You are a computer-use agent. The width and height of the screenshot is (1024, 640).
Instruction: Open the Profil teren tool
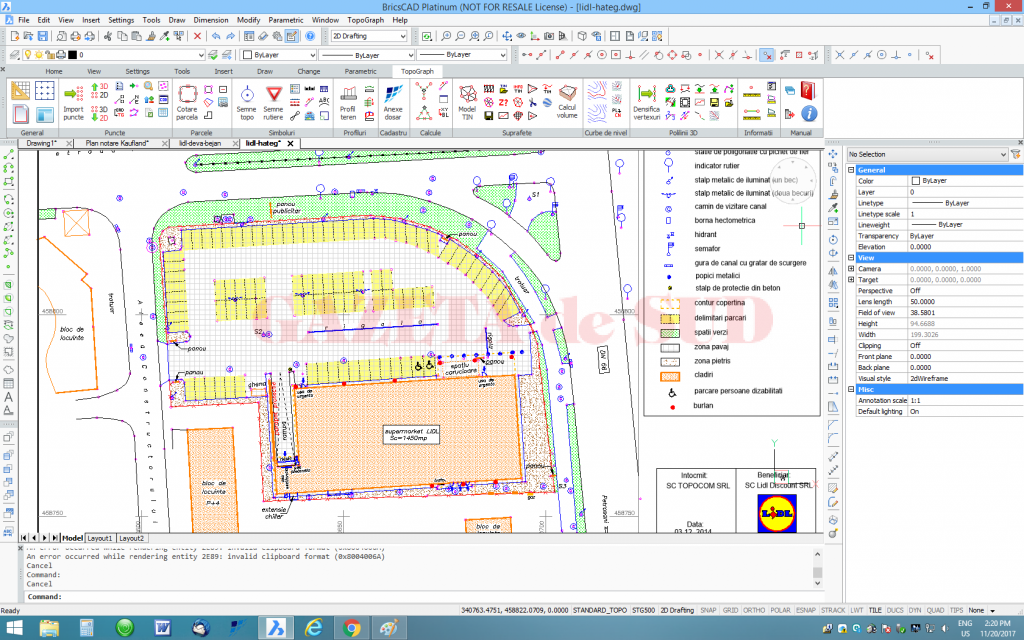click(348, 103)
